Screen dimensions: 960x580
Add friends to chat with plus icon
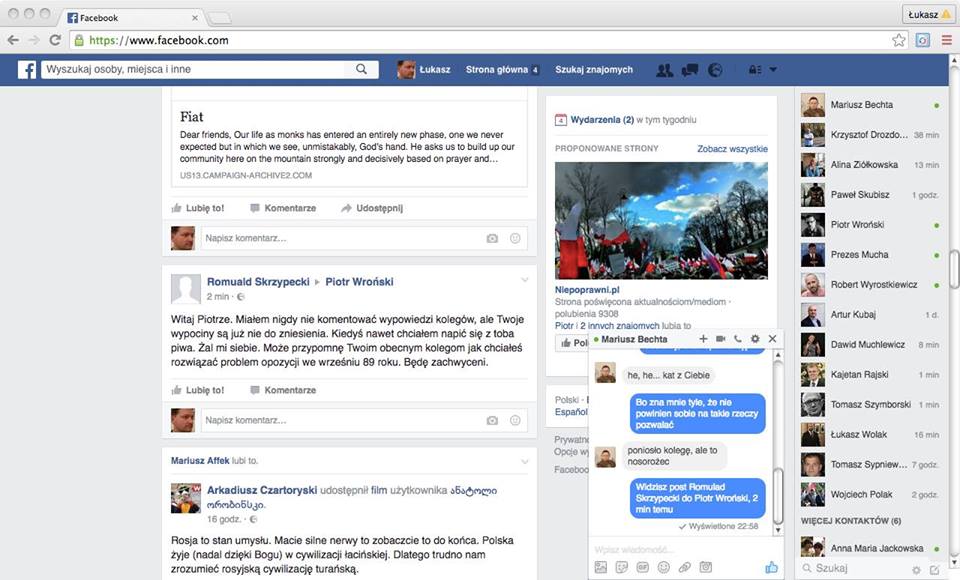pos(703,339)
